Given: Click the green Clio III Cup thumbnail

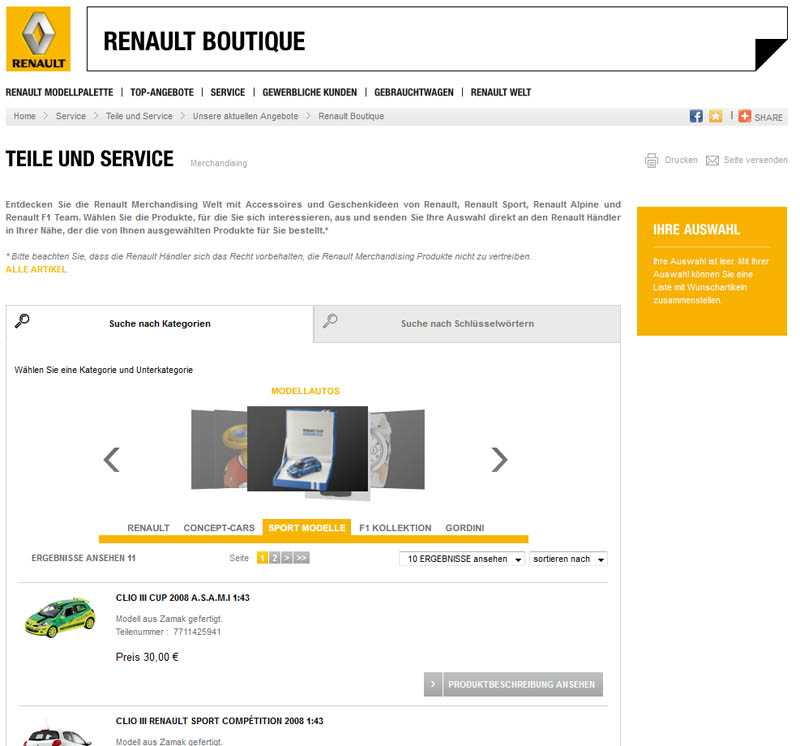Looking at the screenshot, I should click(60, 617).
